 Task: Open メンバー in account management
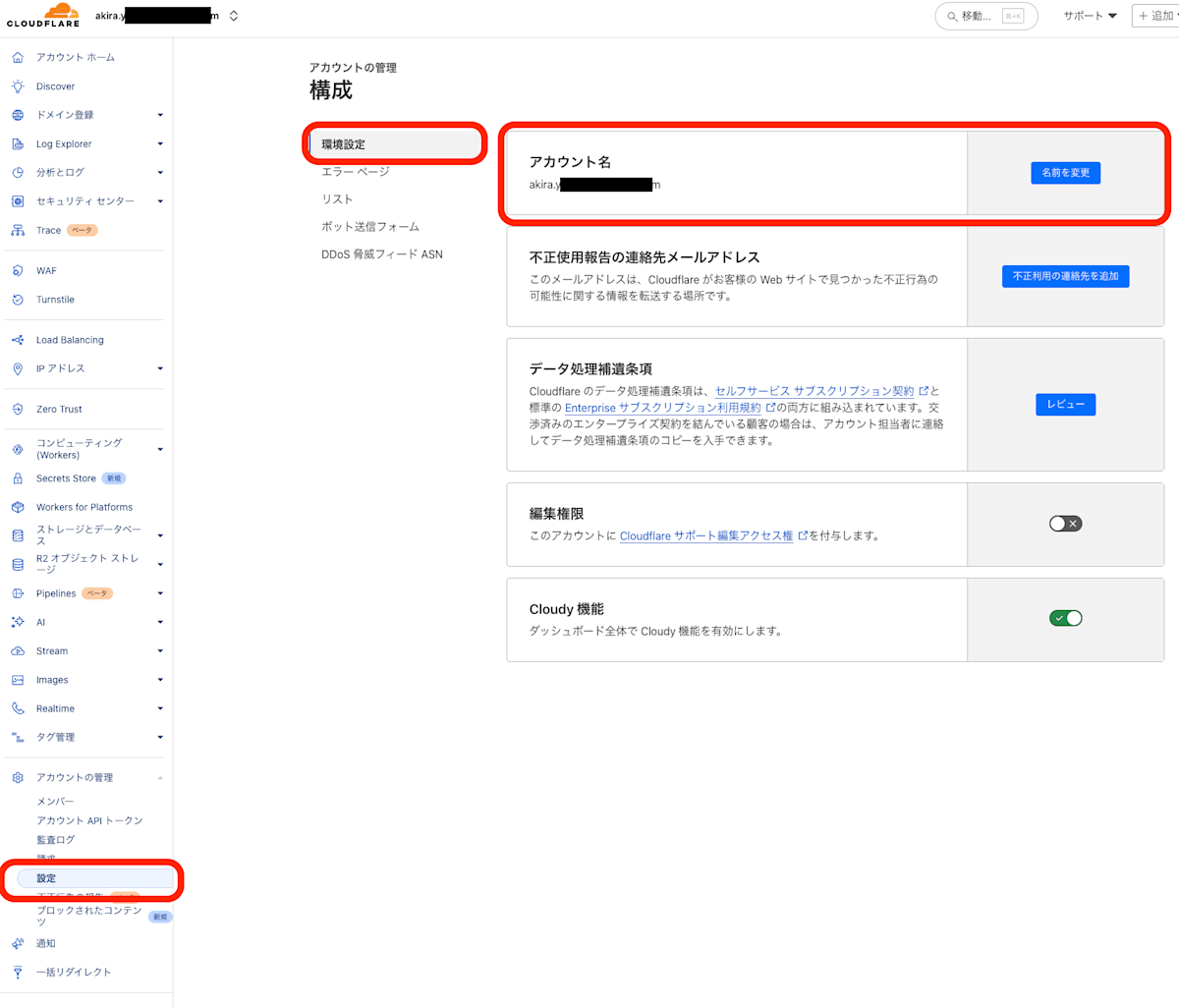(x=55, y=802)
